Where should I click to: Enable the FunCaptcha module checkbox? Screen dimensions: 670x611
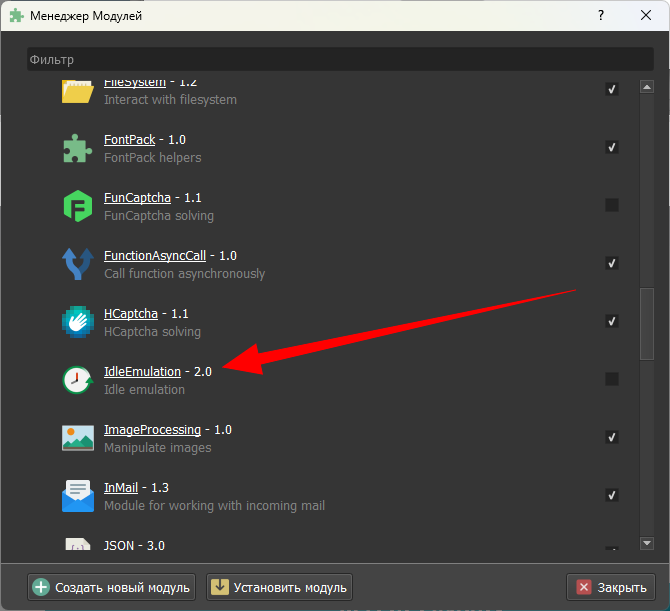(x=612, y=206)
